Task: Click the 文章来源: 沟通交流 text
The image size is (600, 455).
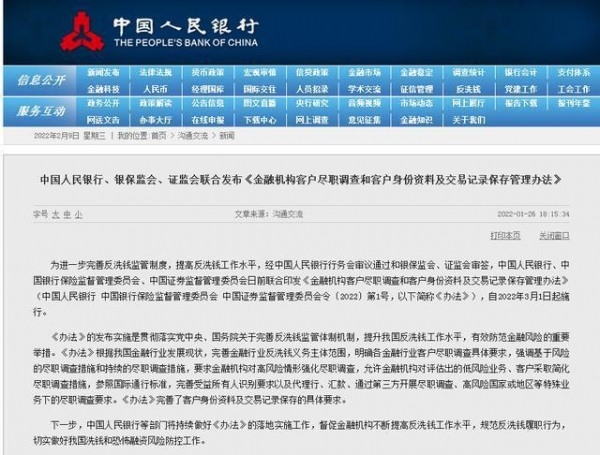Action: [269, 214]
